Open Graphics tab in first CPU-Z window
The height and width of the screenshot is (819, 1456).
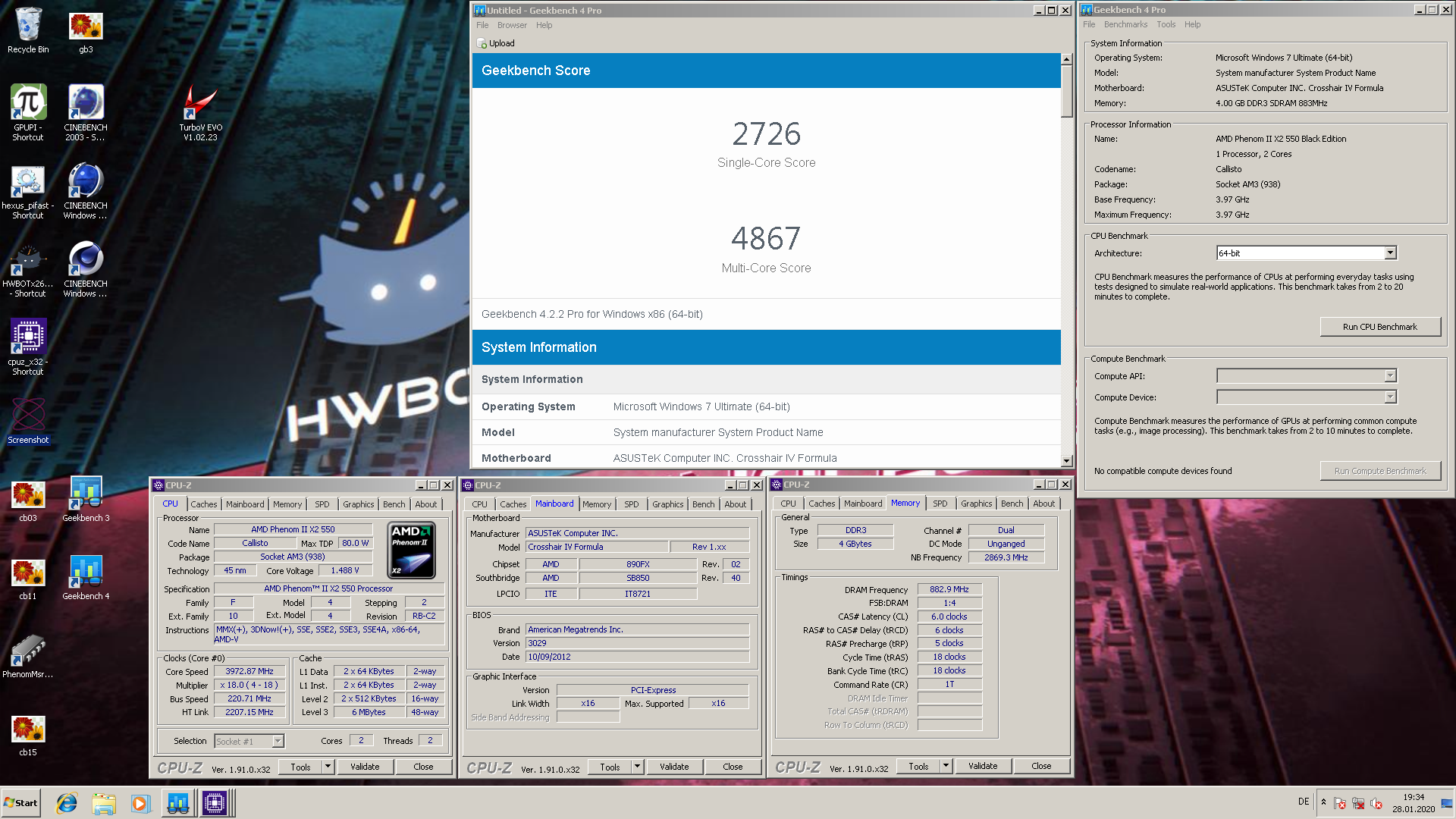click(x=359, y=504)
